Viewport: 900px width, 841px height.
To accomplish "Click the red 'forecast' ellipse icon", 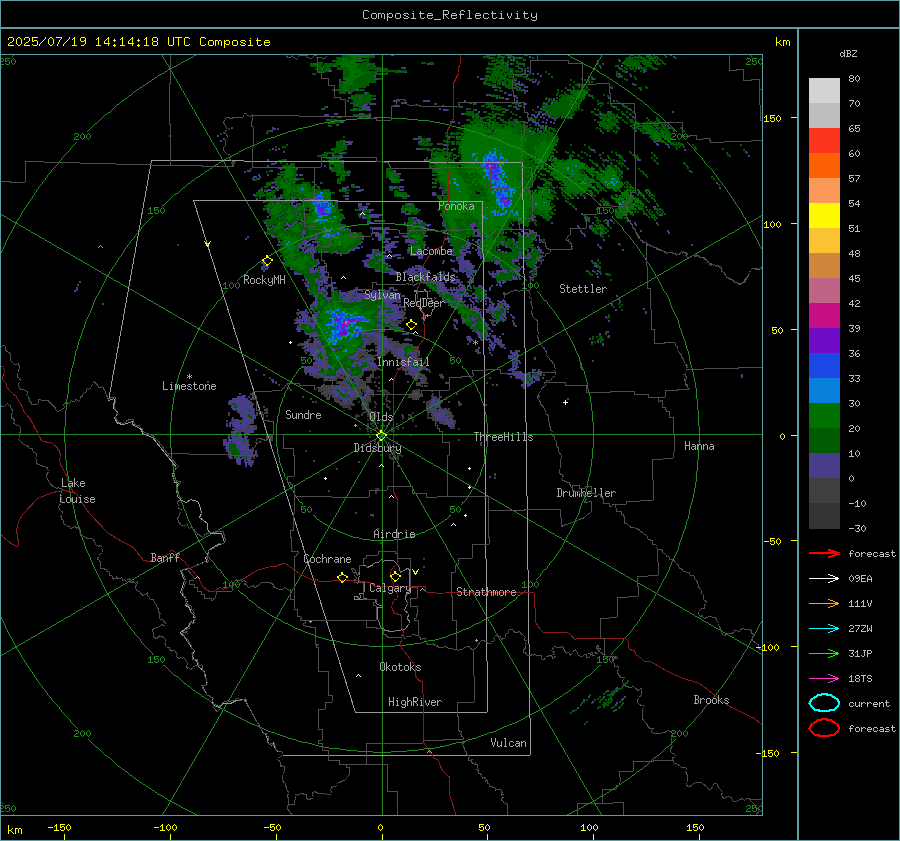I will click(824, 728).
